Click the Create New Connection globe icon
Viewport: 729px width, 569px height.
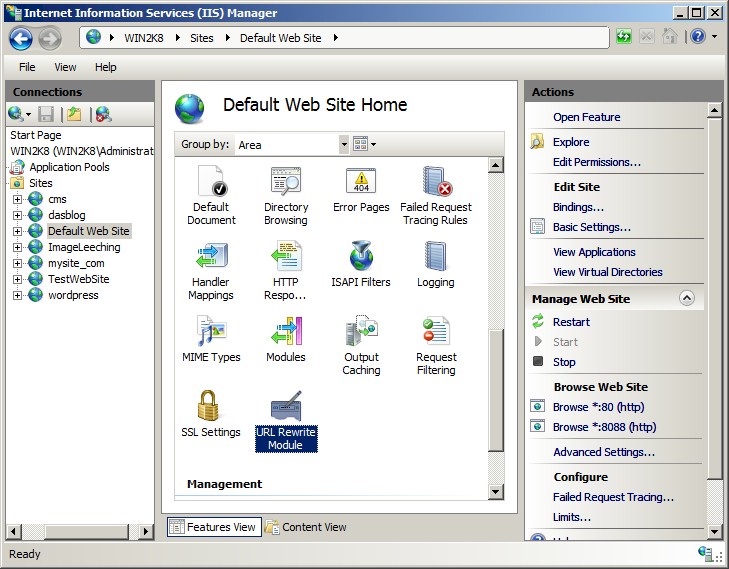(x=16, y=114)
